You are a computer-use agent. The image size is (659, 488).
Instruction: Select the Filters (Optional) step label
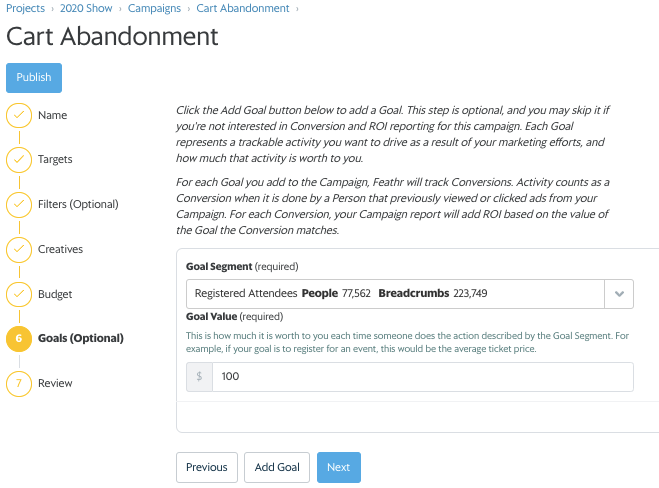point(78,204)
